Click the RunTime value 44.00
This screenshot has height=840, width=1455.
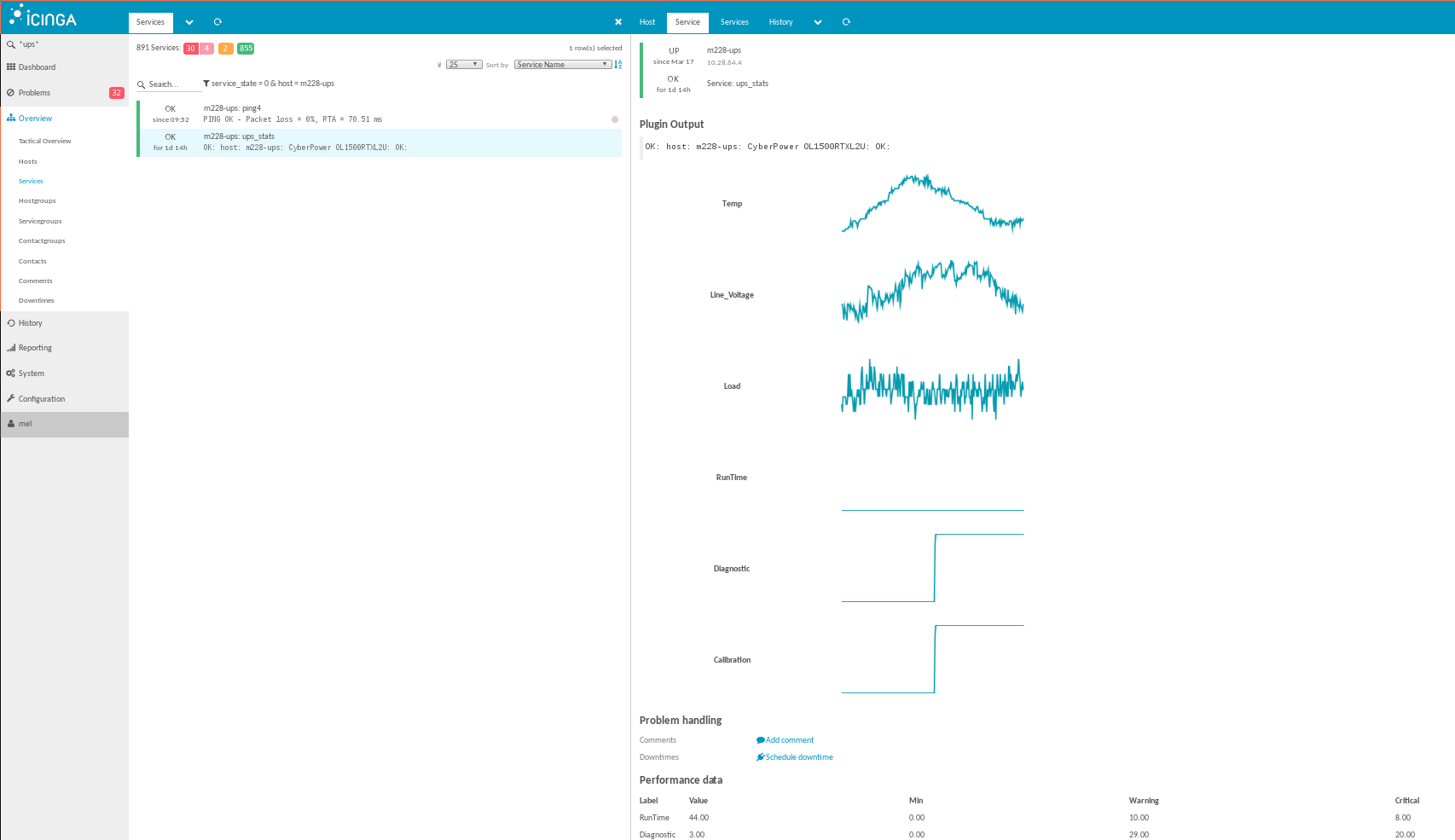[x=699, y=818]
